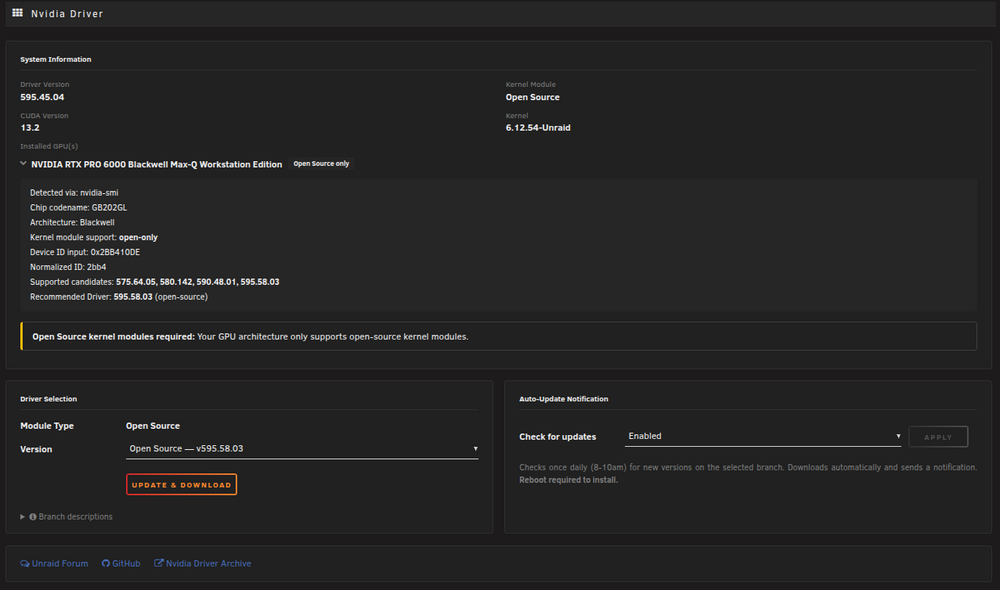
Task: Click the Module Type Open Source value
Action: 152,425
